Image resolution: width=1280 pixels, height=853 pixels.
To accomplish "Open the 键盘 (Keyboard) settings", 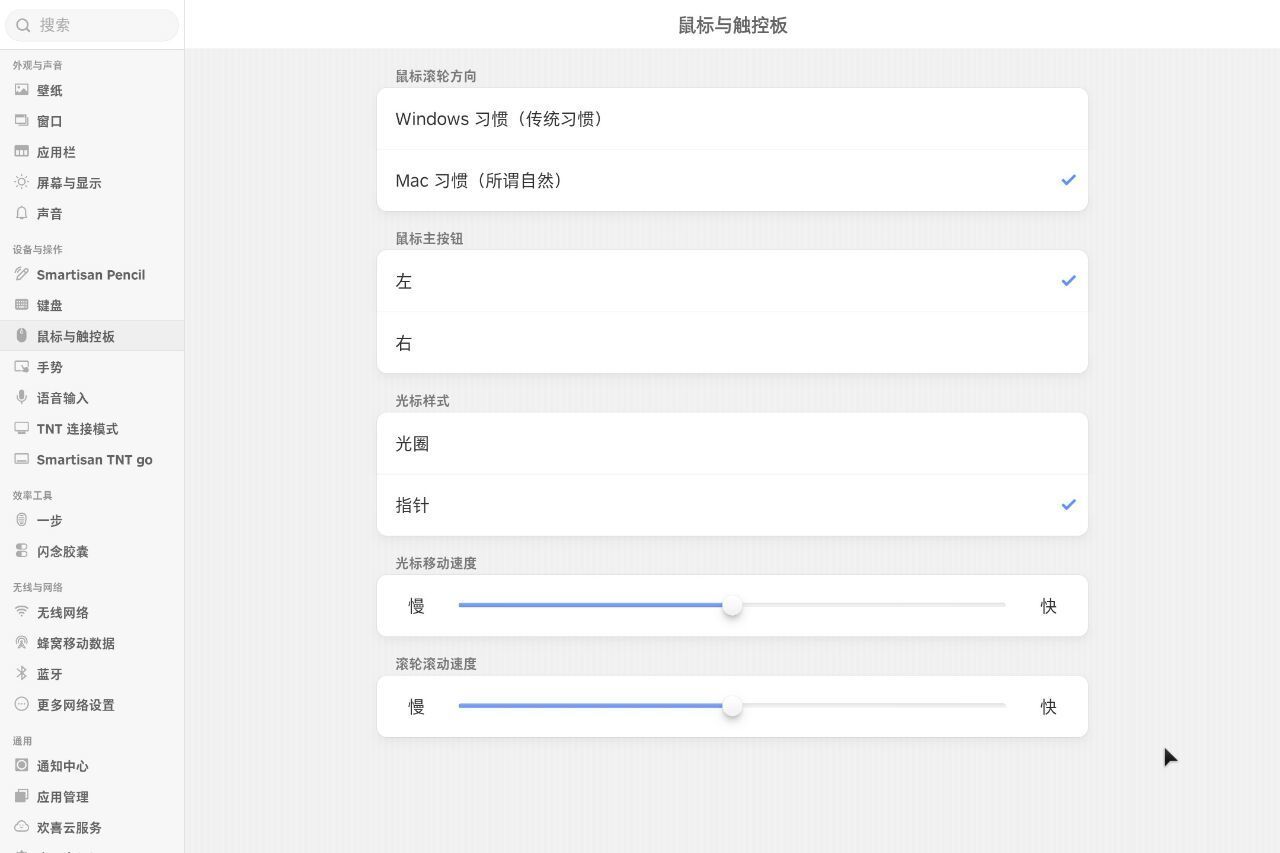I will point(48,305).
